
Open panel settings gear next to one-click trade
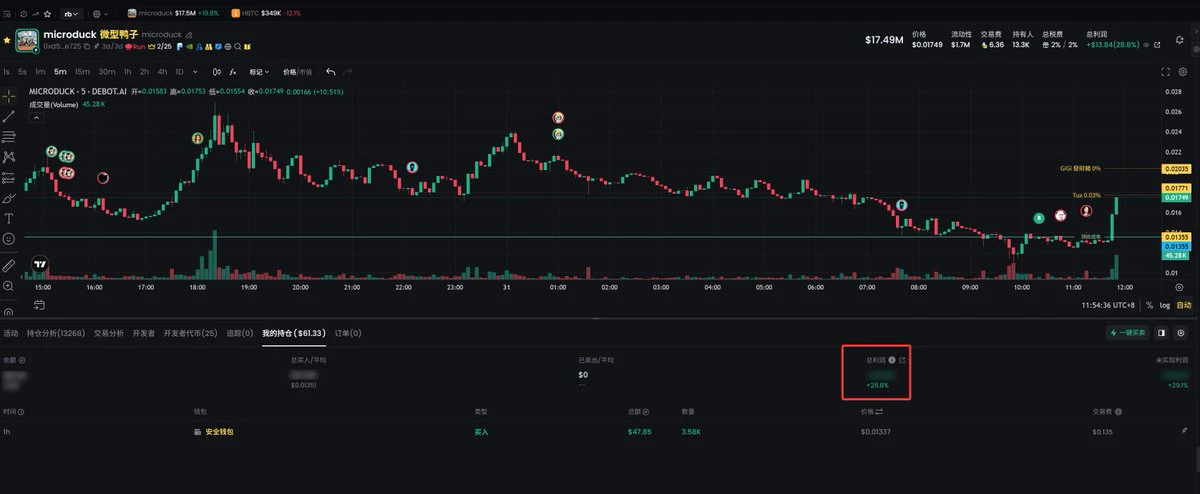coord(1181,332)
